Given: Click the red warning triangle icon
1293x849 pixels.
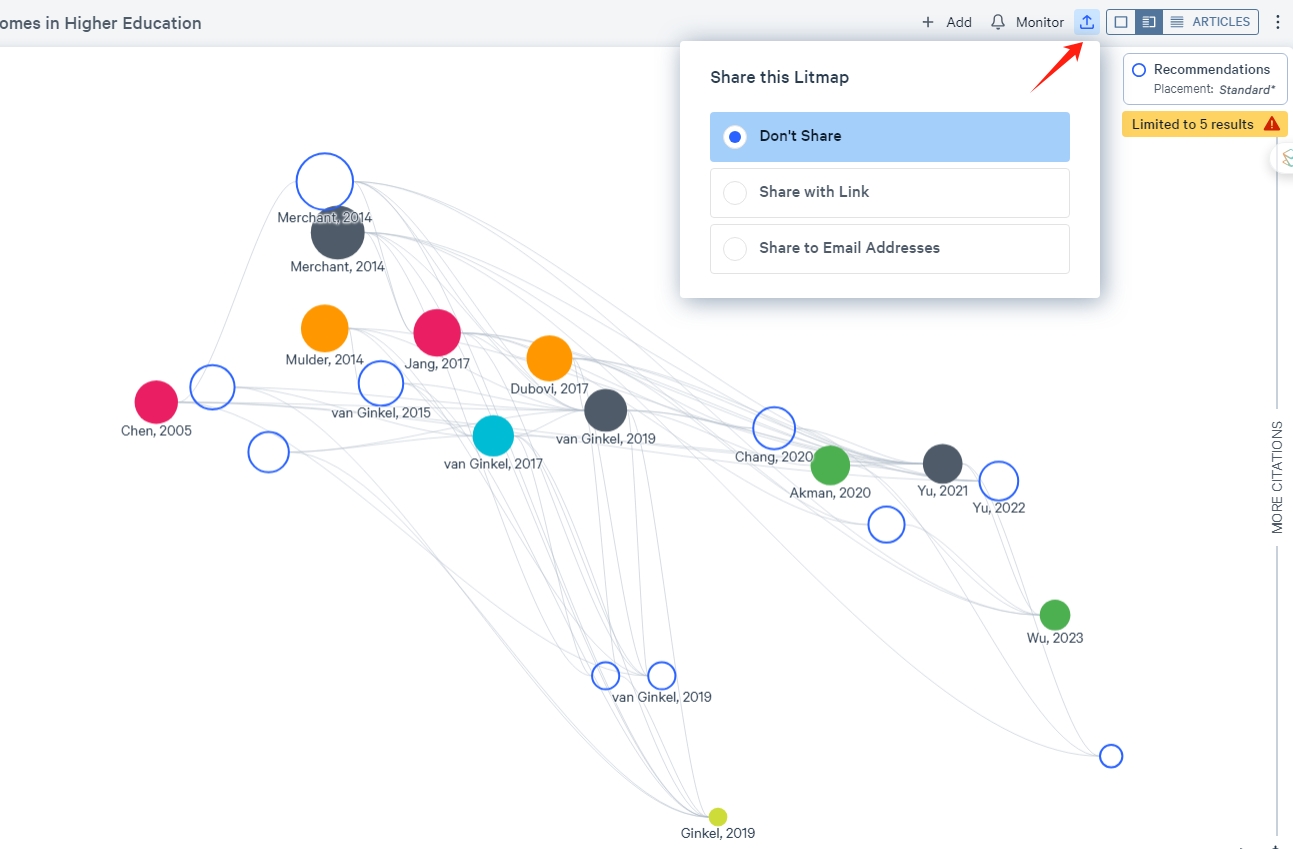Looking at the screenshot, I should pyautogui.click(x=1271, y=124).
